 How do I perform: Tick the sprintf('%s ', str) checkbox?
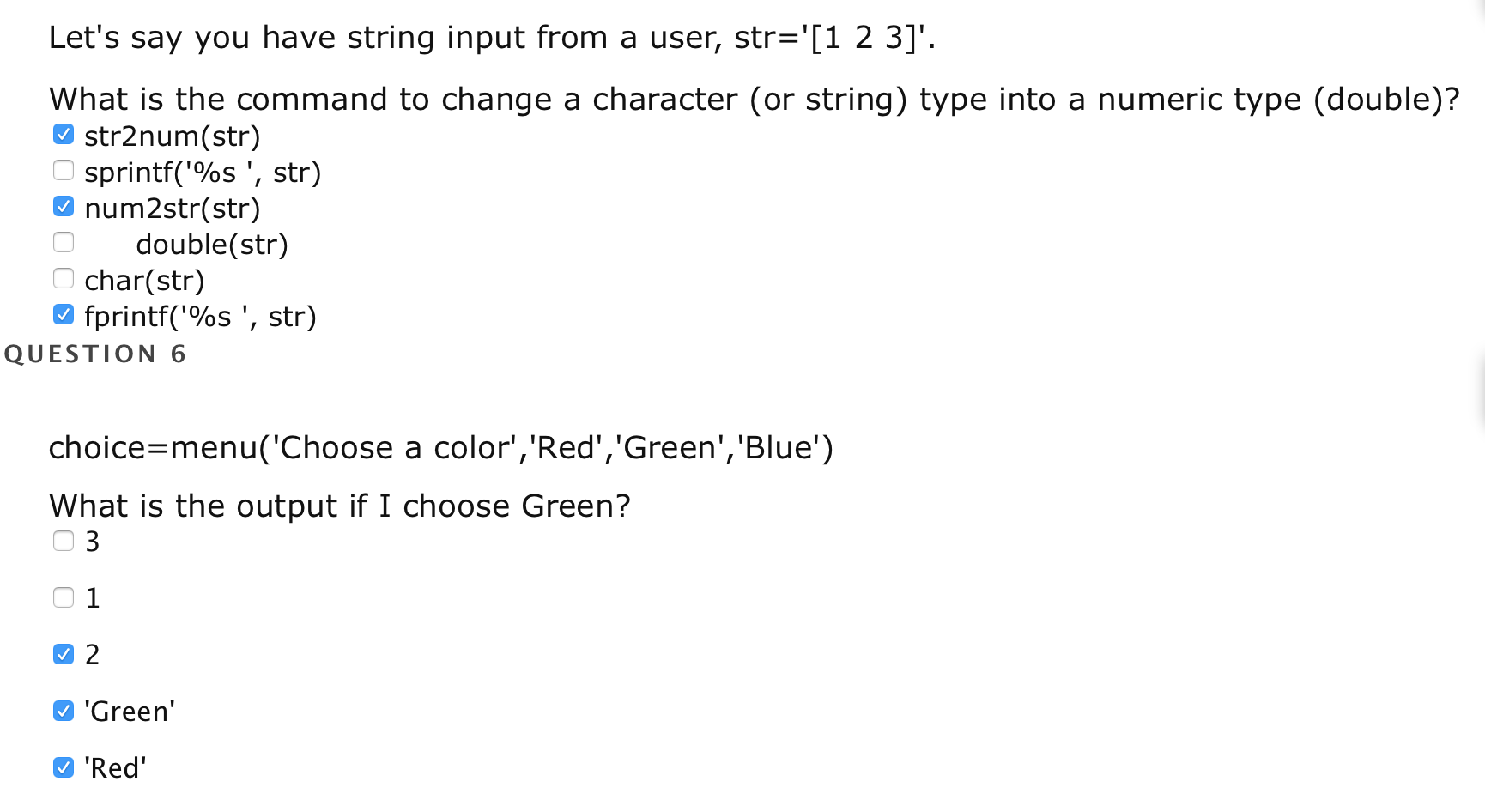point(64,171)
